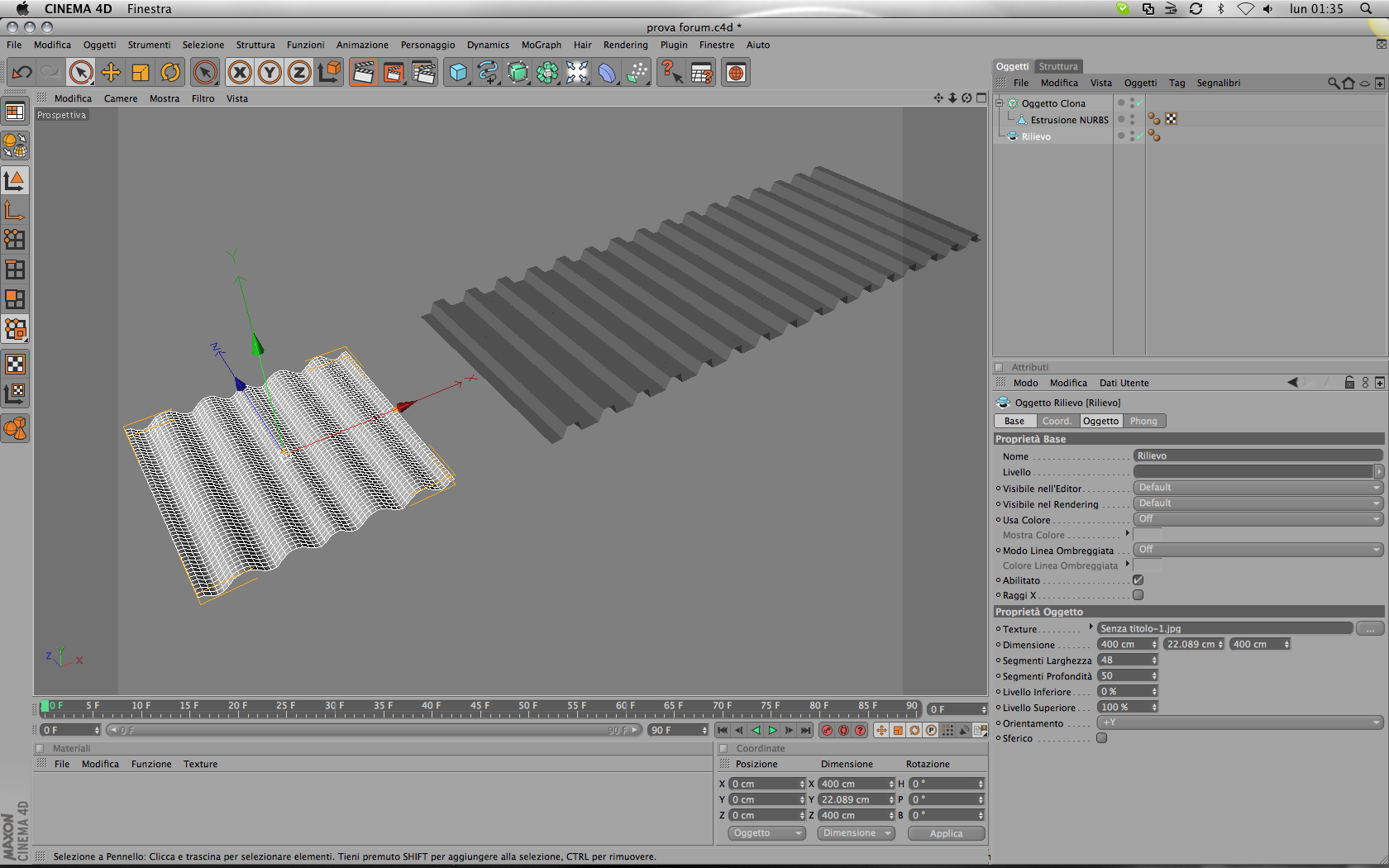This screenshot has height=868, width=1389.
Task: Add a Cube primitive object
Action: [x=458, y=73]
